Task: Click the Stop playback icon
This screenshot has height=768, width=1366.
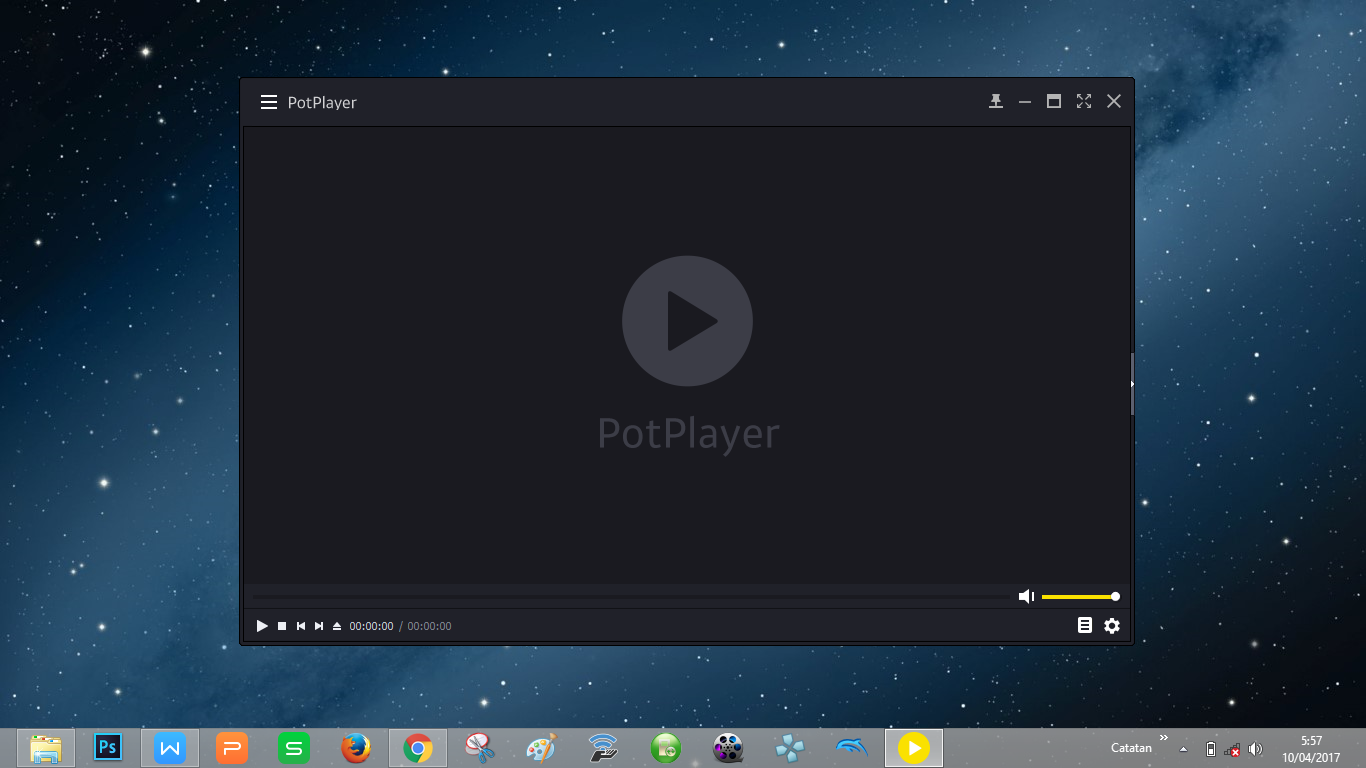Action: pyautogui.click(x=281, y=625)
